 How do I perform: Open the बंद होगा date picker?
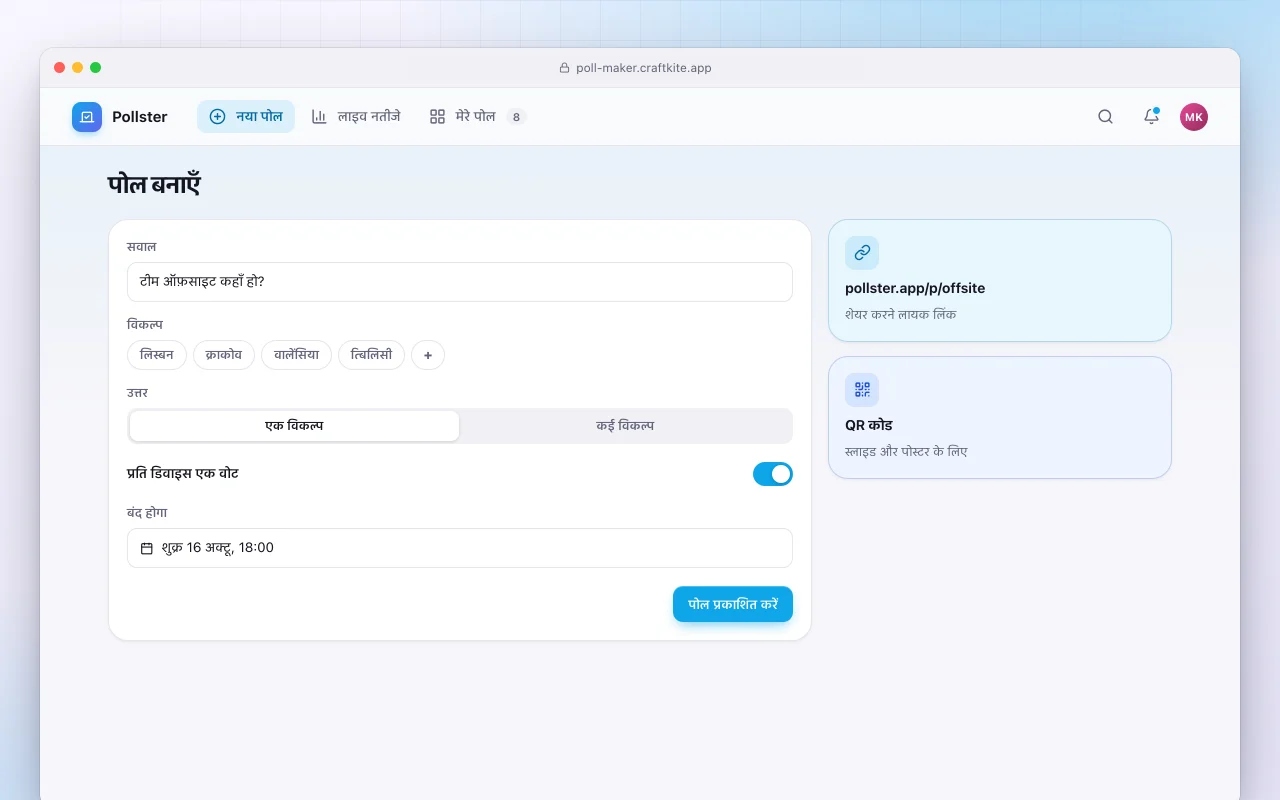[460, 548]
